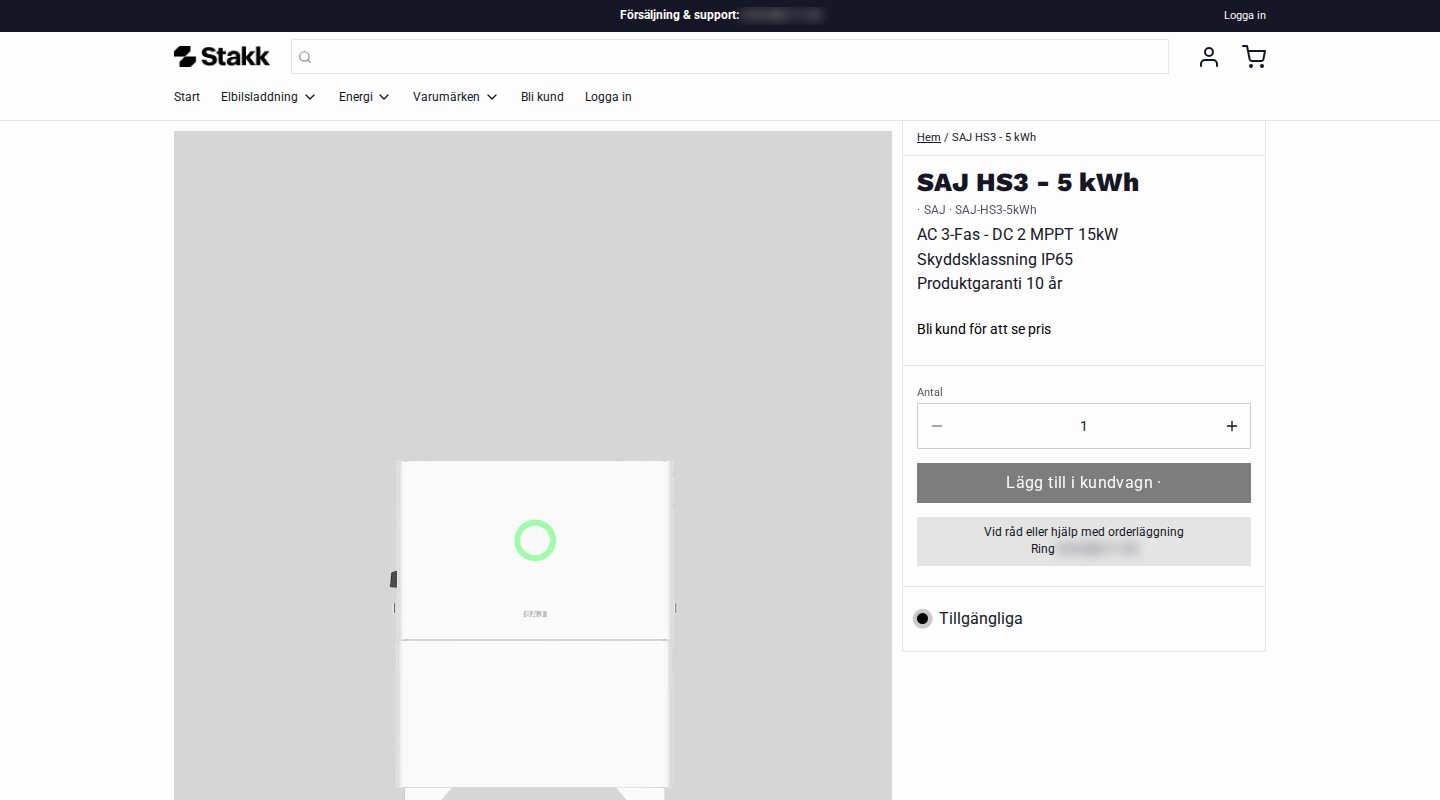1440x800 pixels.
Task: Click Logga in in the top bar
Action: 1245,15
